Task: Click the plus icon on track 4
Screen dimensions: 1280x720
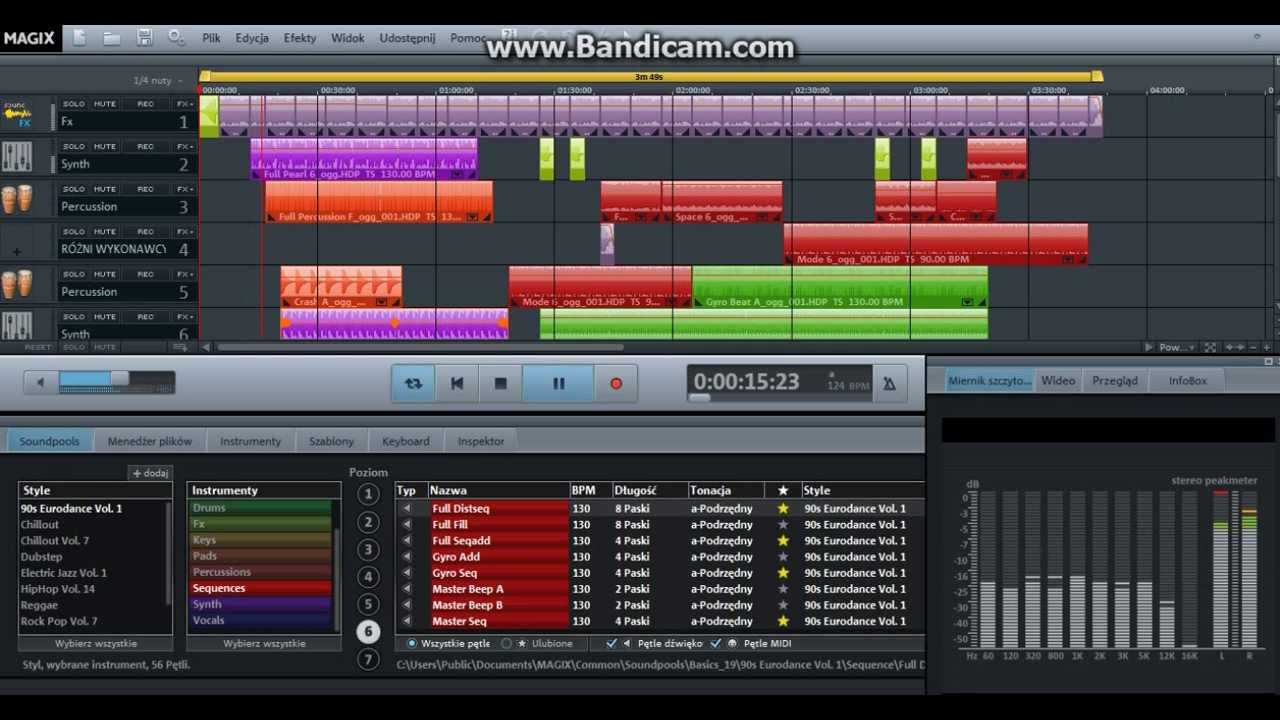Action: coord(16,252)
